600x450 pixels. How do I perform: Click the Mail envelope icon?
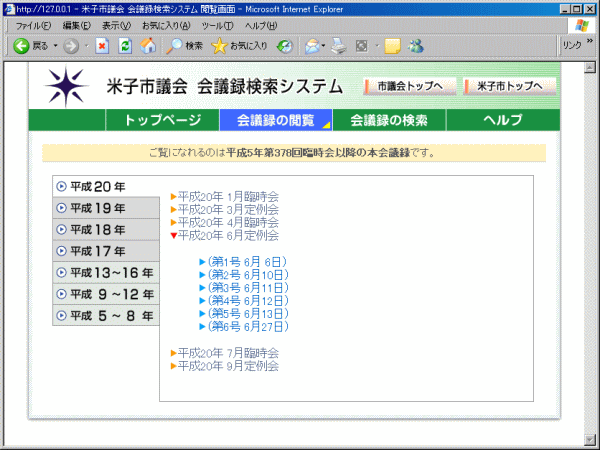click(312, 46)
